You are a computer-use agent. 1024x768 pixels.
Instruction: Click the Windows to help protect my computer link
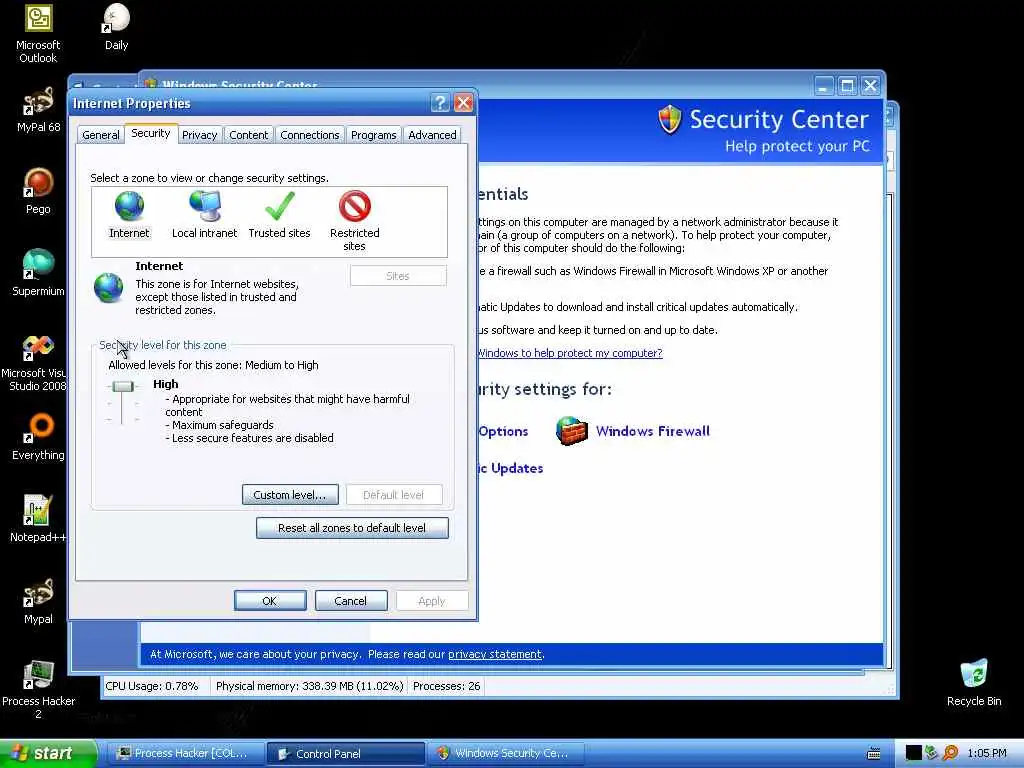click(570, 353)
